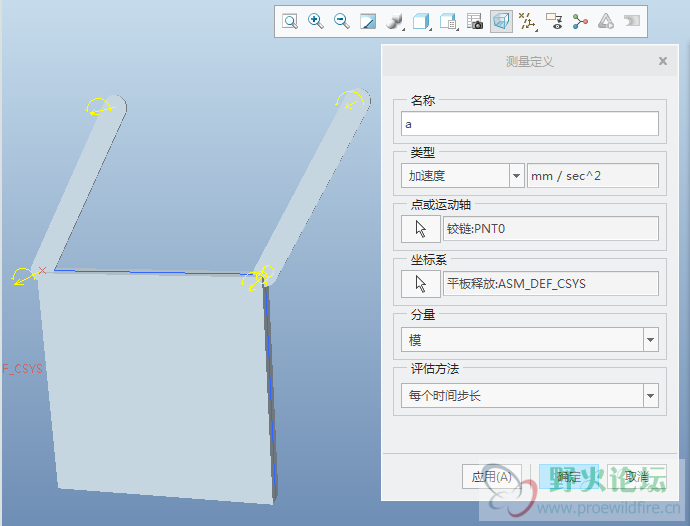Close the 测量定义 dialog
The width and height of the screenshot is (690, 526).
pyautogui.click(x=663, y=61)
